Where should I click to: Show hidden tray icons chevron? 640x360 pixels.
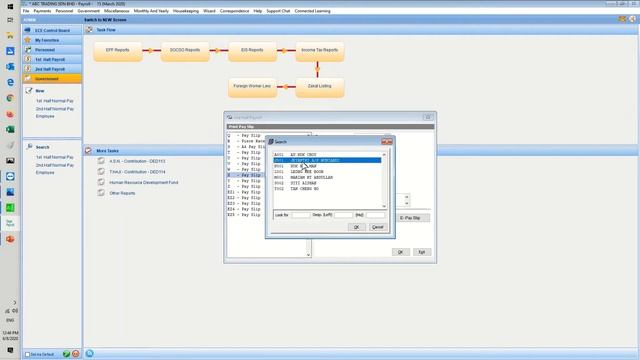pyautogui.click(x=15, y=302)
